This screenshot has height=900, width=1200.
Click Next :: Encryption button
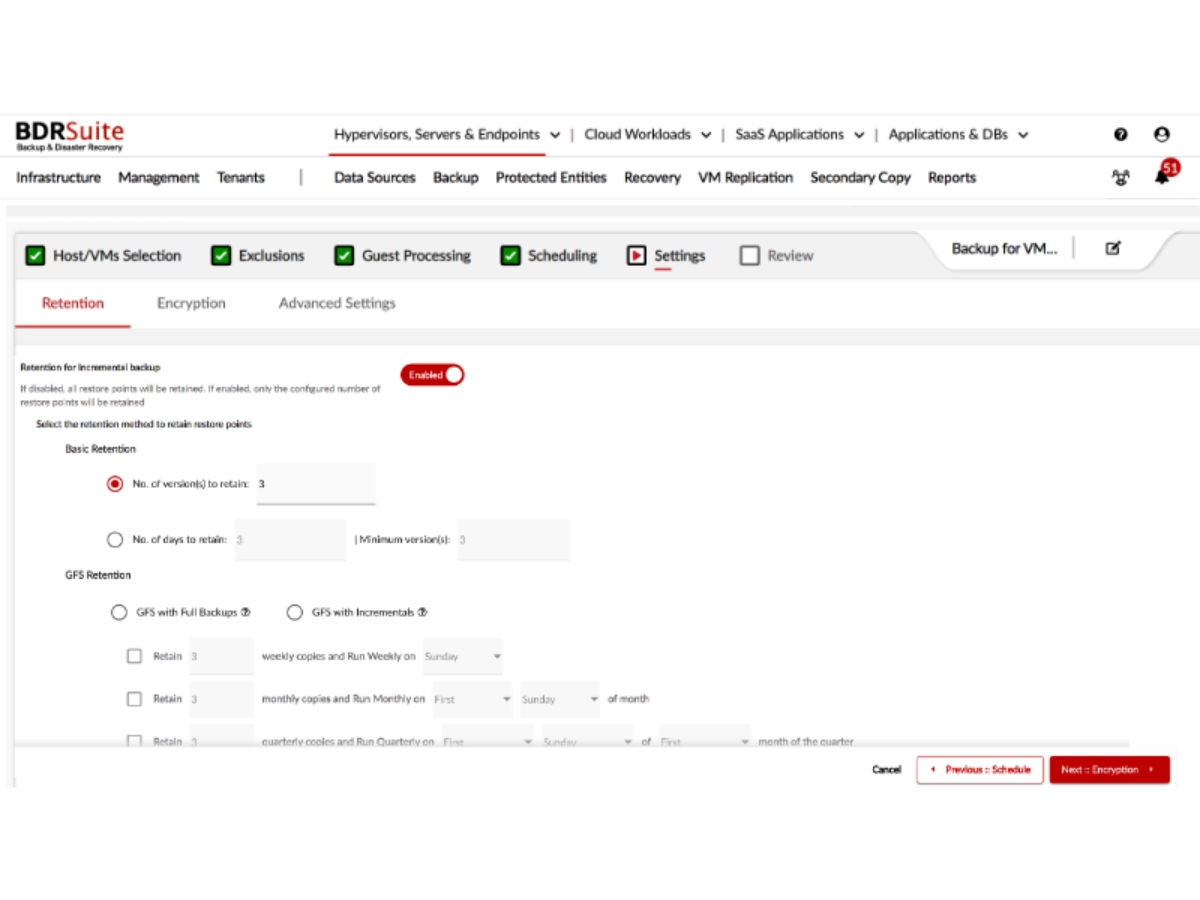click(1109, 770)
